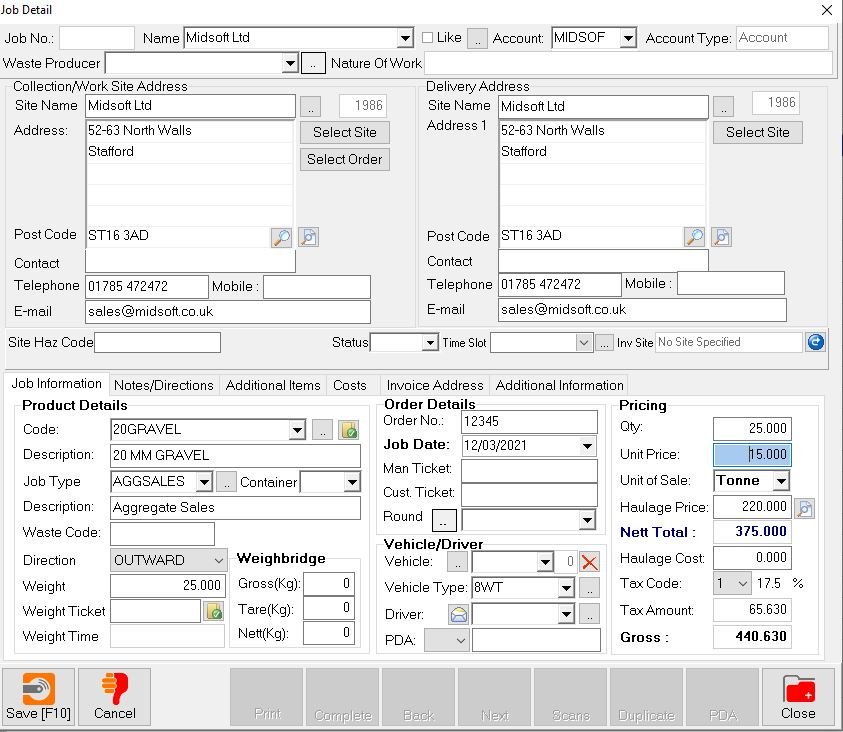Click the red Close folder icon button
843x732 pixels.
(798, 697)
